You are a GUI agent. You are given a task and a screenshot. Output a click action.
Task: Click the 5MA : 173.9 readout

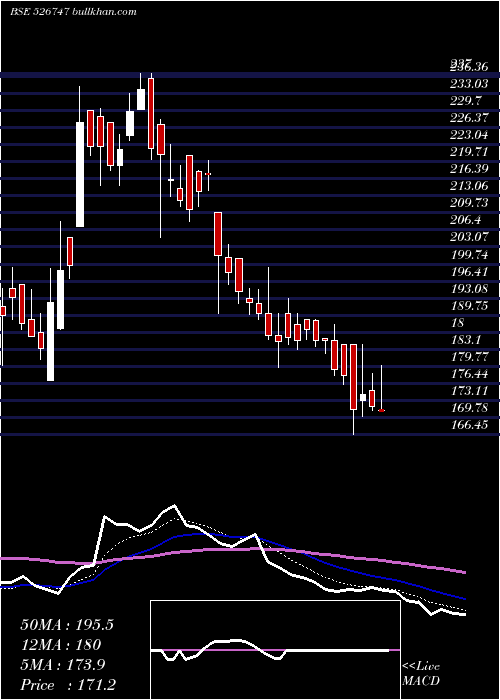pyautogui.click(x=63, y=665)
